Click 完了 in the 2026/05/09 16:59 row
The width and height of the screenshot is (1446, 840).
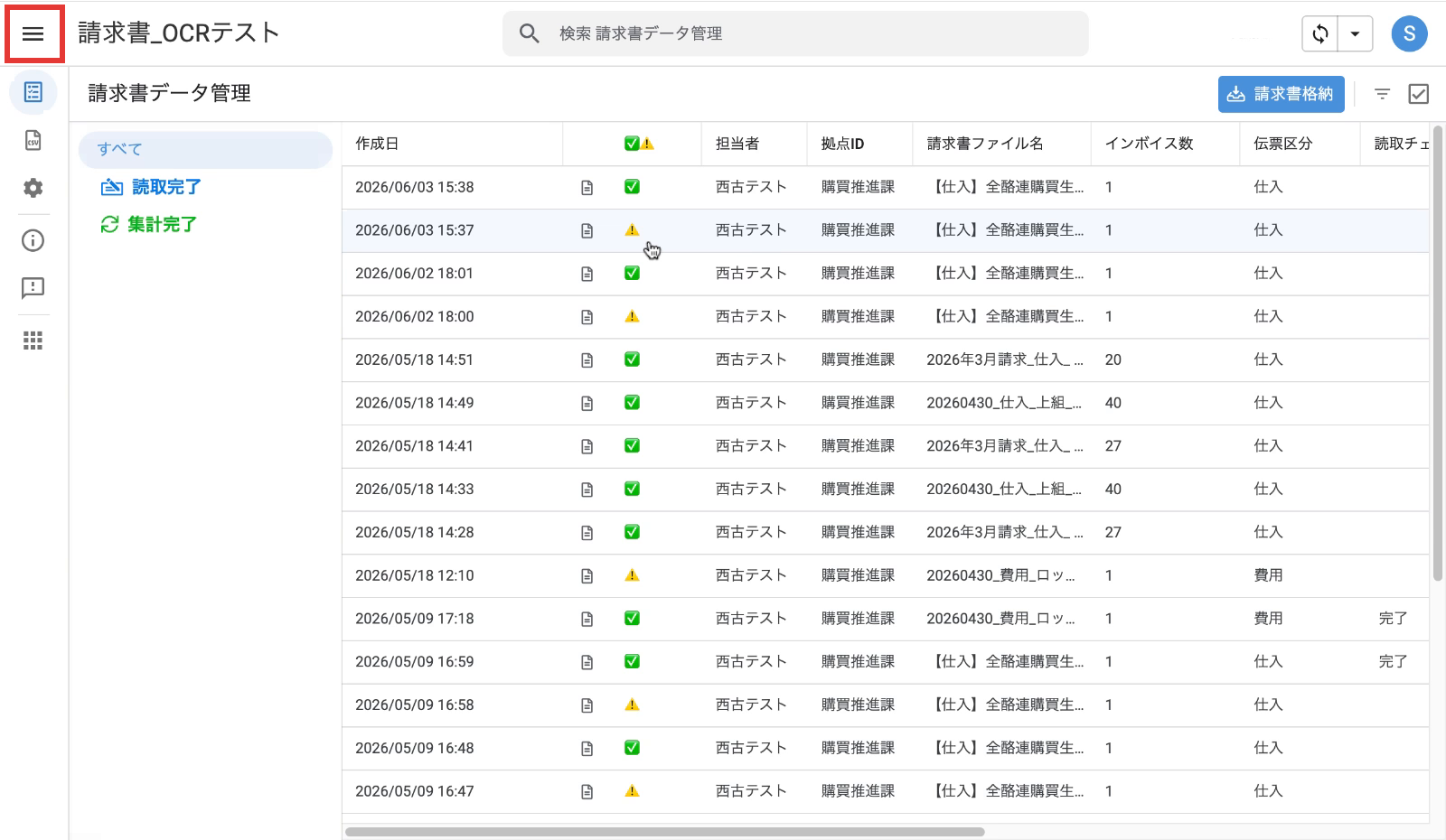click(x=1393, y=662)
